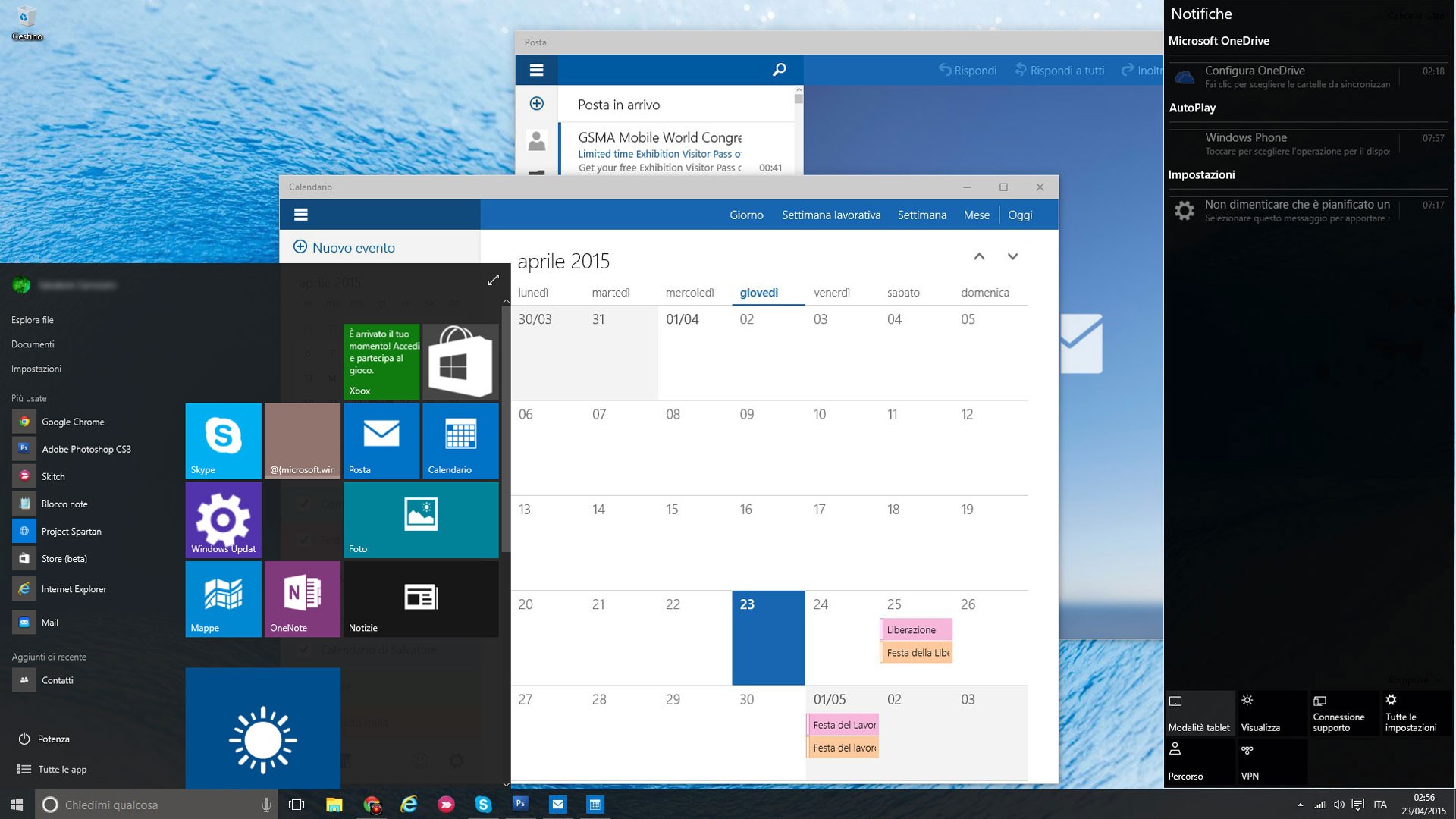The image size is (1456, 819).
Task: Select the Liberazione event on the 25th
Action: 916,629
